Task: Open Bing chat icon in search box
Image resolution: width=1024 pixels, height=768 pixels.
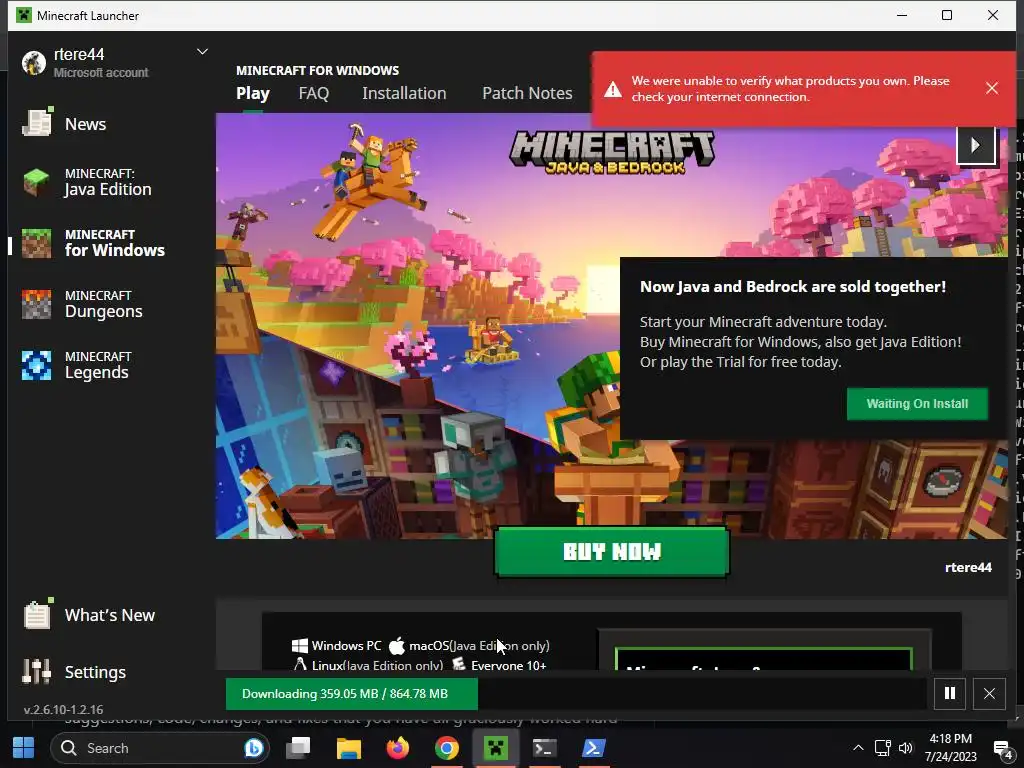Action: click(x=253, y=748)
